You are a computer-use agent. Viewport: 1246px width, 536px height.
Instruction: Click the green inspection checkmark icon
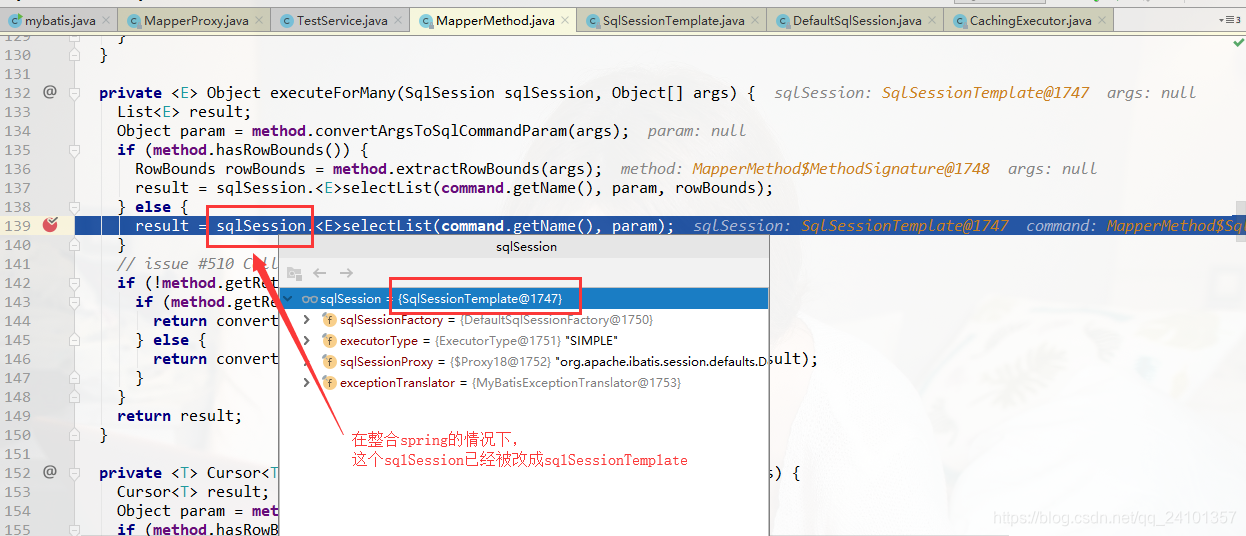[x=1238, y=42]
